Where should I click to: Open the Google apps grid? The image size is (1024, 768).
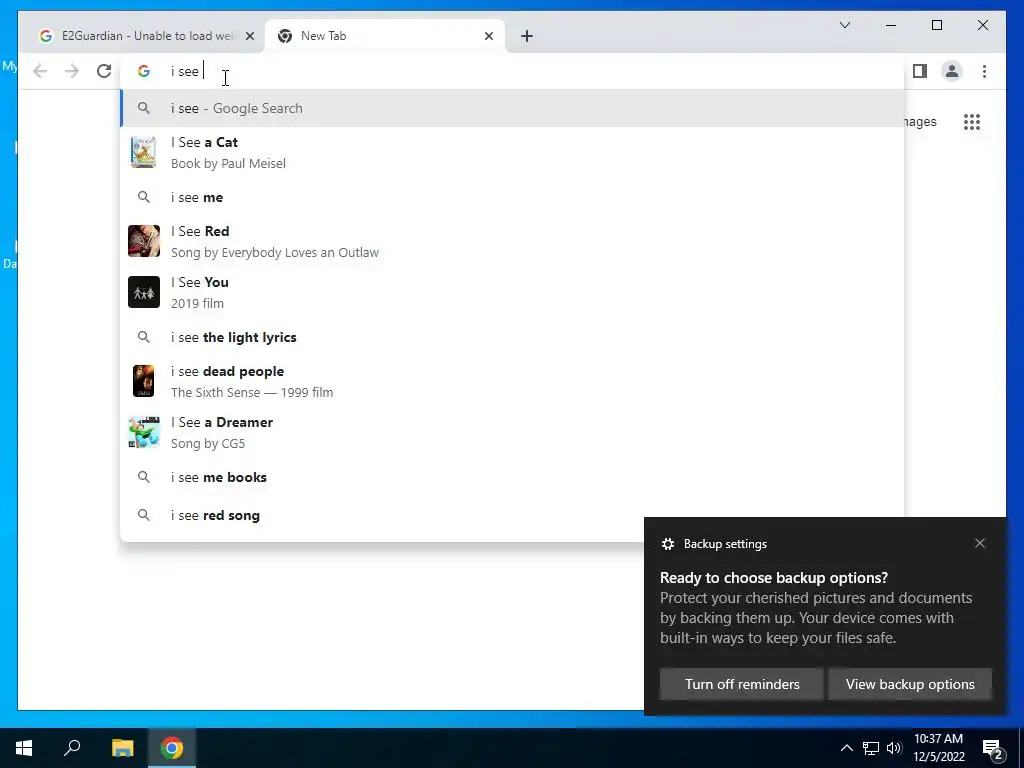pyautogui.click(x=972, y=122)
